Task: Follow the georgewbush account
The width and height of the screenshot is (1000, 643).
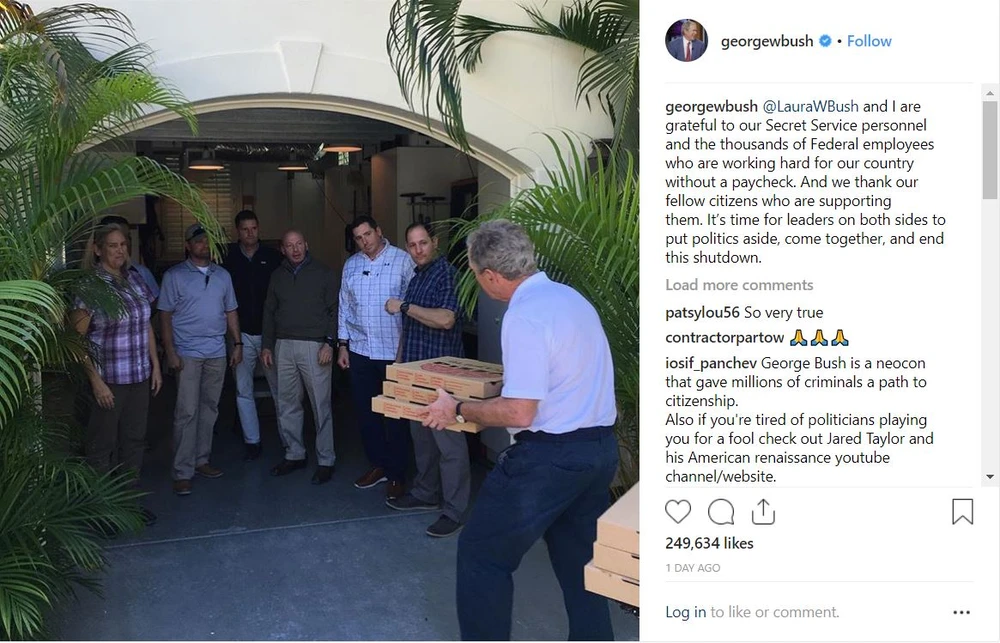Action: [869, 41]
